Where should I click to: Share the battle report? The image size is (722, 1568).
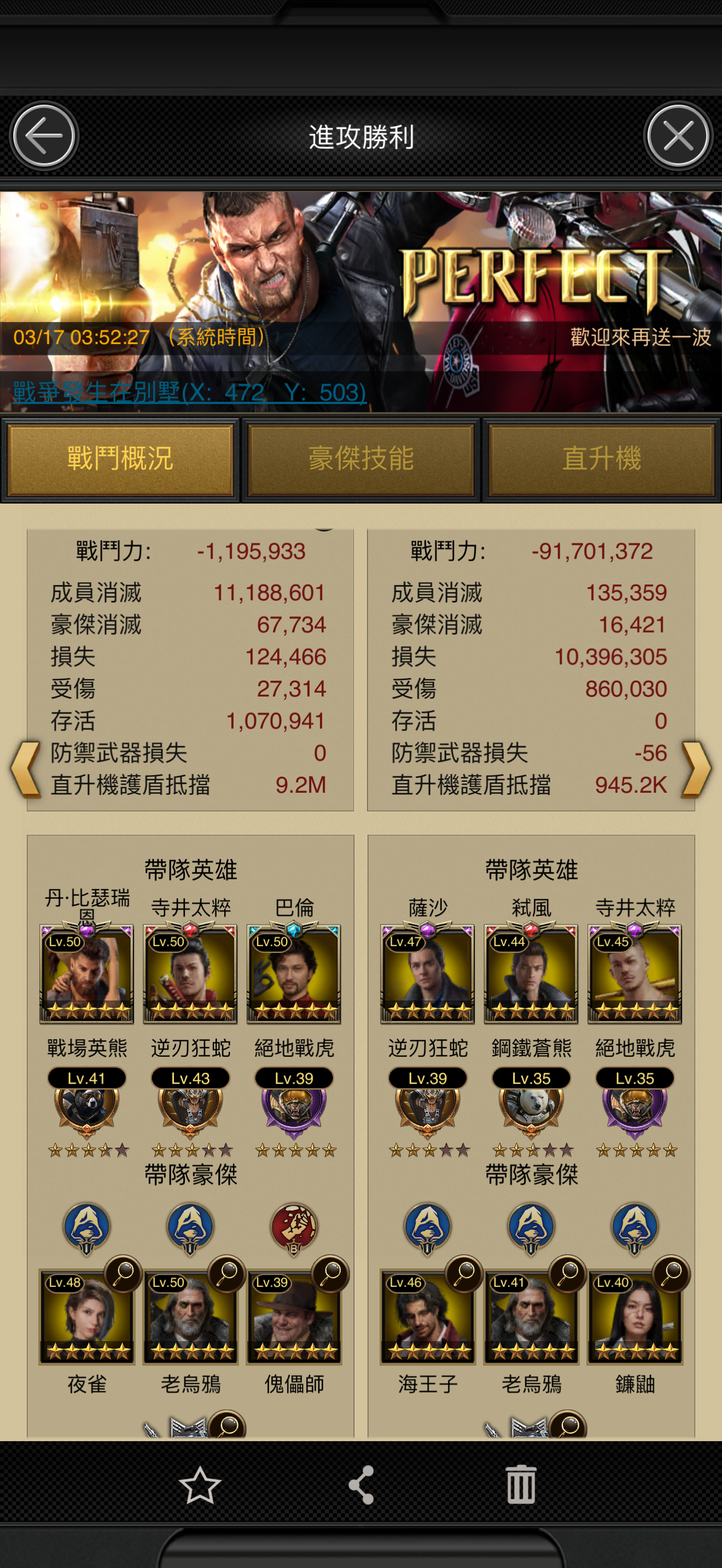tap(361, 1485)
